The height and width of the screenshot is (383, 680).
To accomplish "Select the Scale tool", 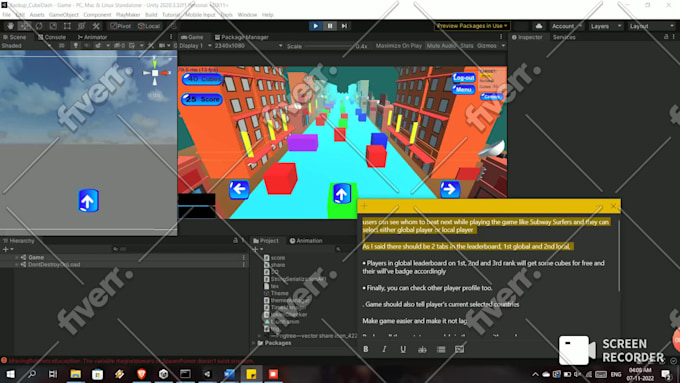I will tap(53, 26).
